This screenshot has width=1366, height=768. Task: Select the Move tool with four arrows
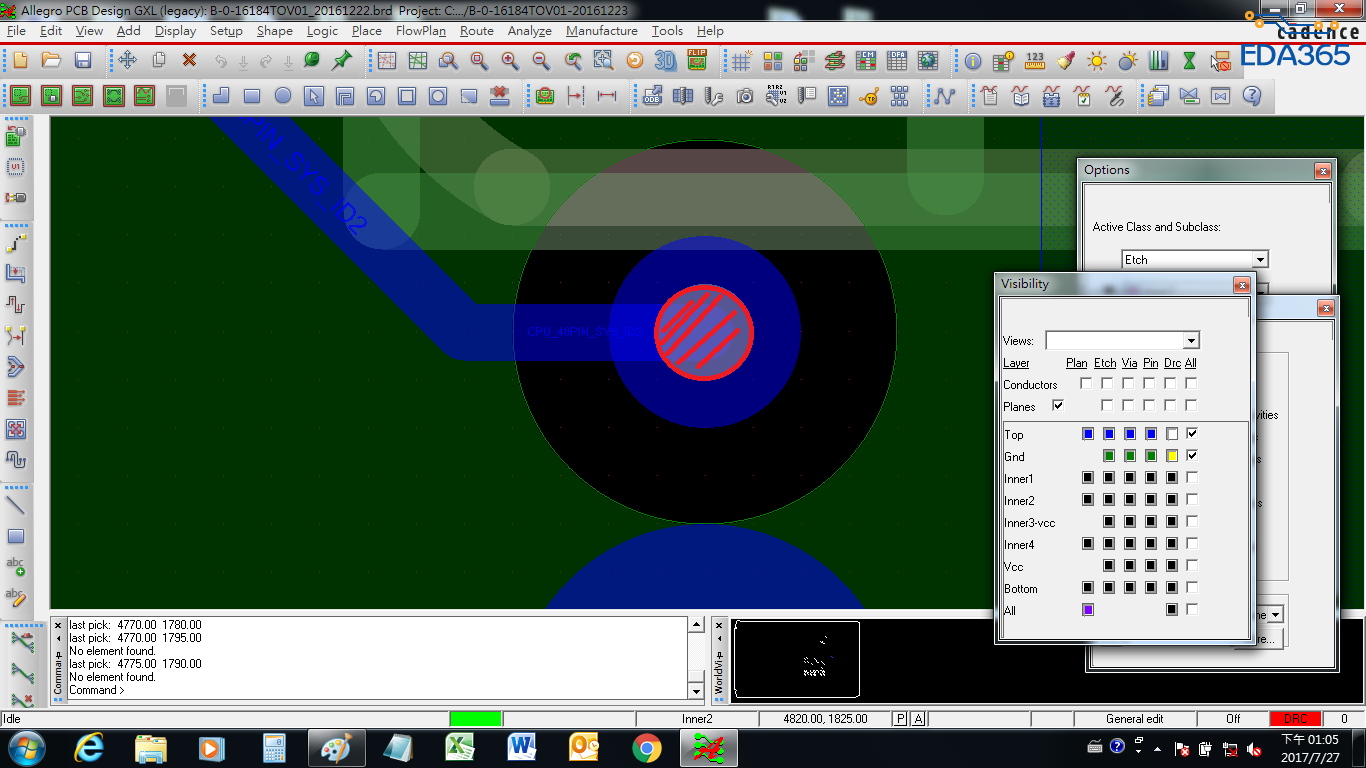click(x=127, y=61)
